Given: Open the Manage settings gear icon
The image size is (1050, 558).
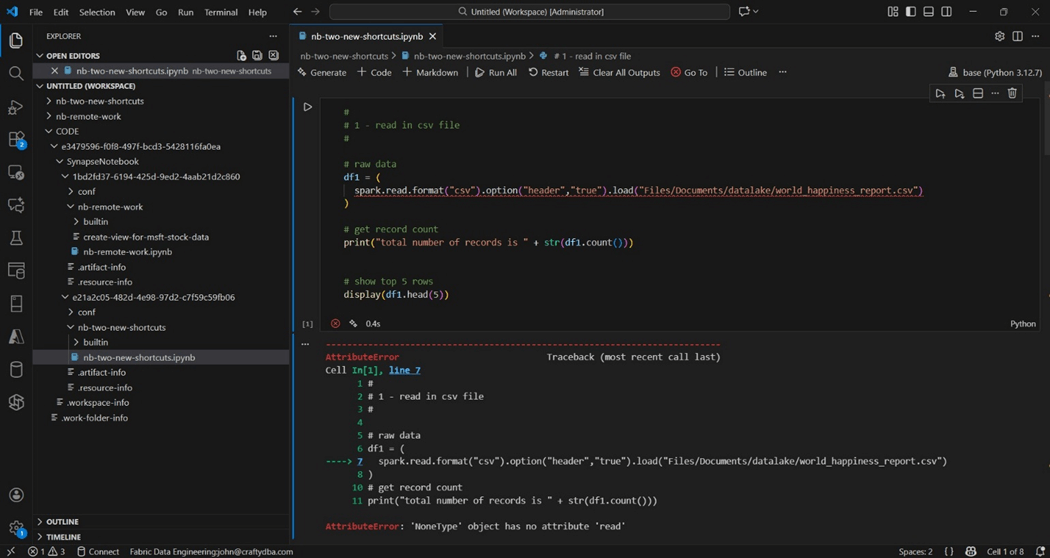Looking at the screenshot, I should pos(16,528).
